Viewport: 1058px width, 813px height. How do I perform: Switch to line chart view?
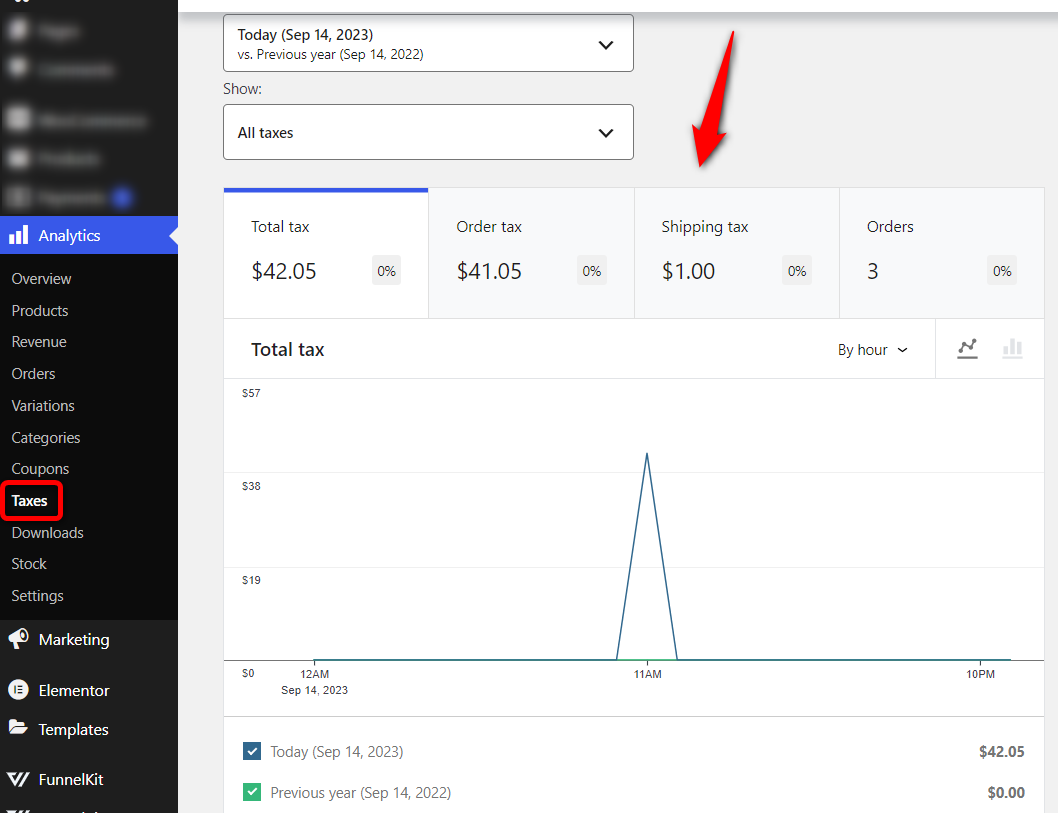[966, 349]
